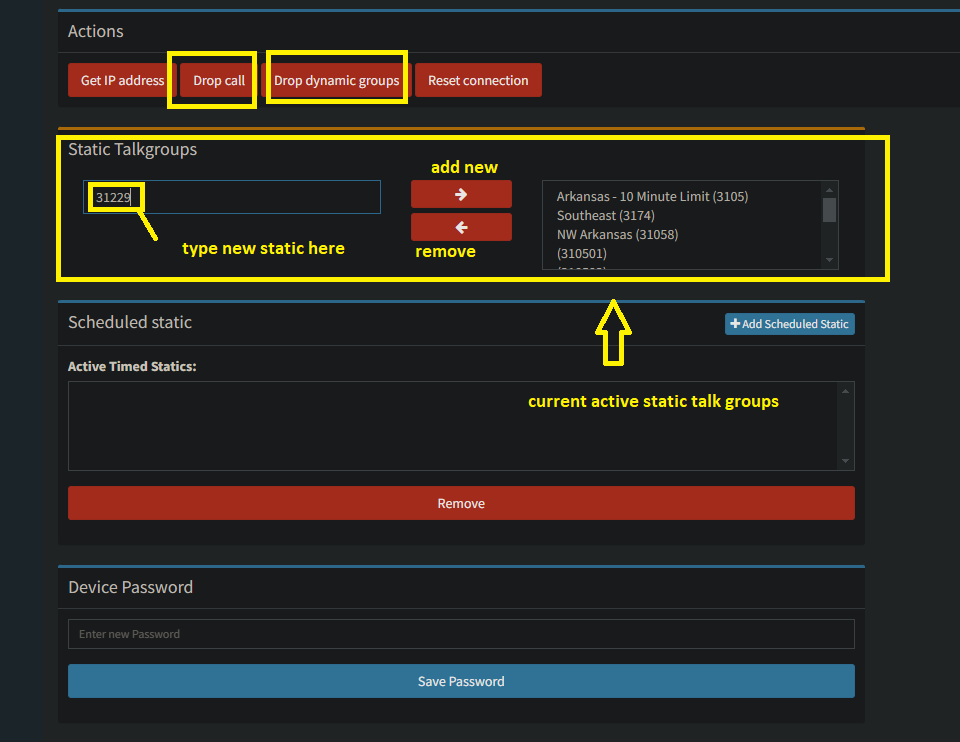Select the Southeast (3174) talkgroup
The width and height of the screenshot is (960, 742).
click(x=606, y=215)
